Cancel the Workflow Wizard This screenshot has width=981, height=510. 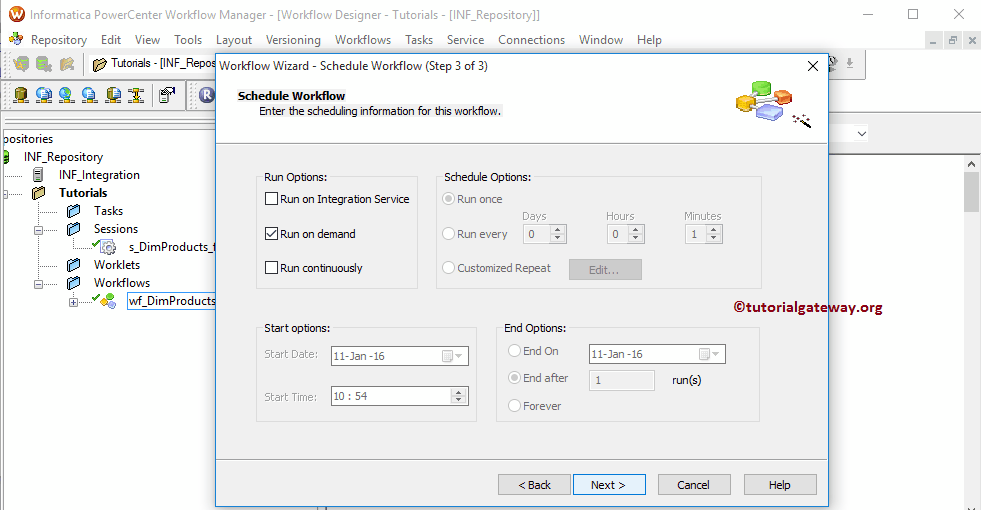coord(694,484)
